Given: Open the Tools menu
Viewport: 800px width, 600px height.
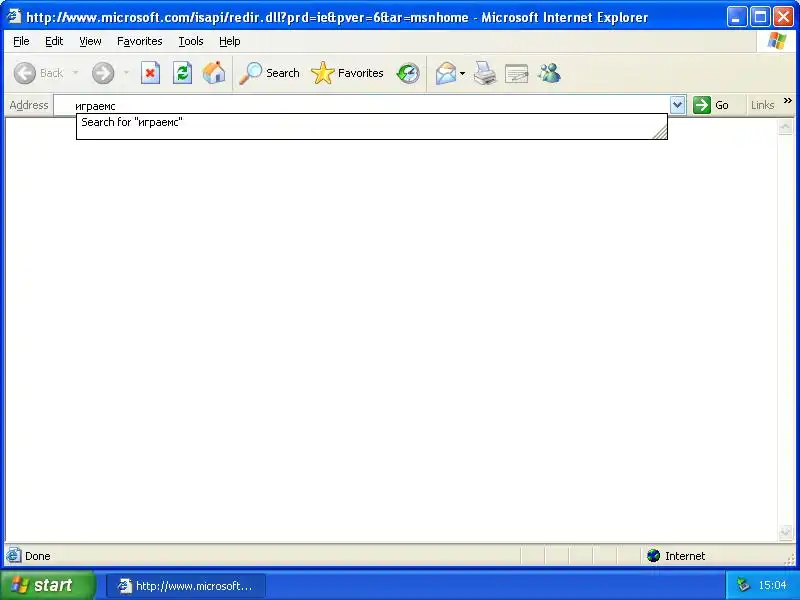Looking at the screenshot, I should pyautogui.click(x=191, y=41).
